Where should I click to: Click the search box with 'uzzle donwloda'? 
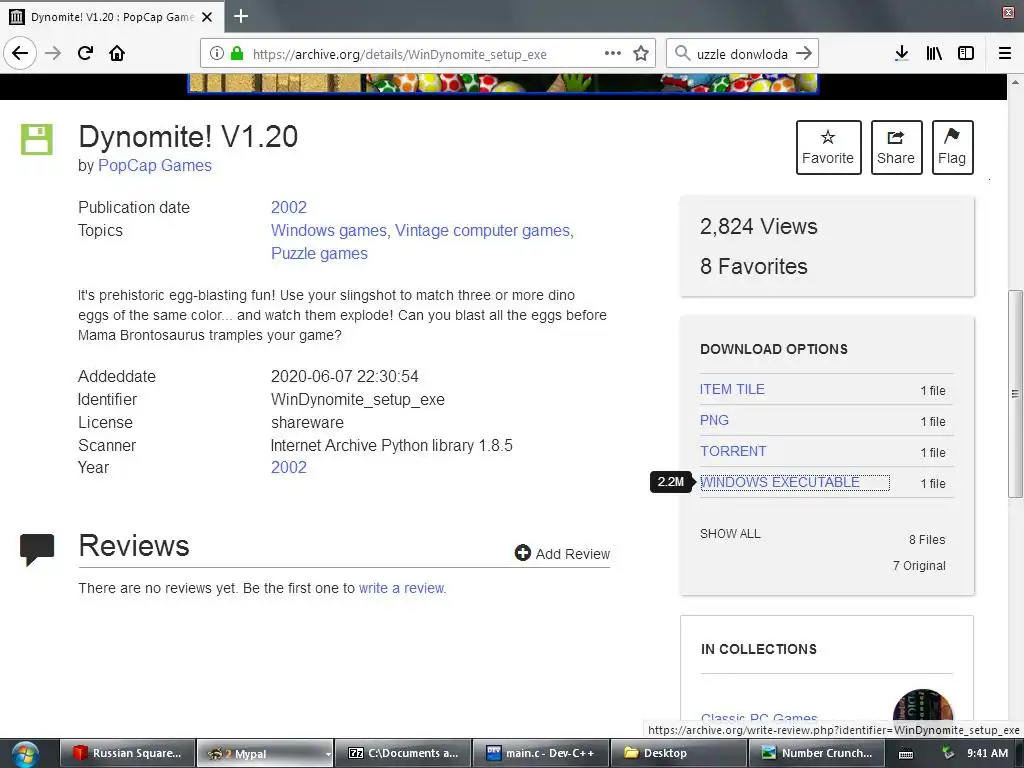tap(741, 54)
